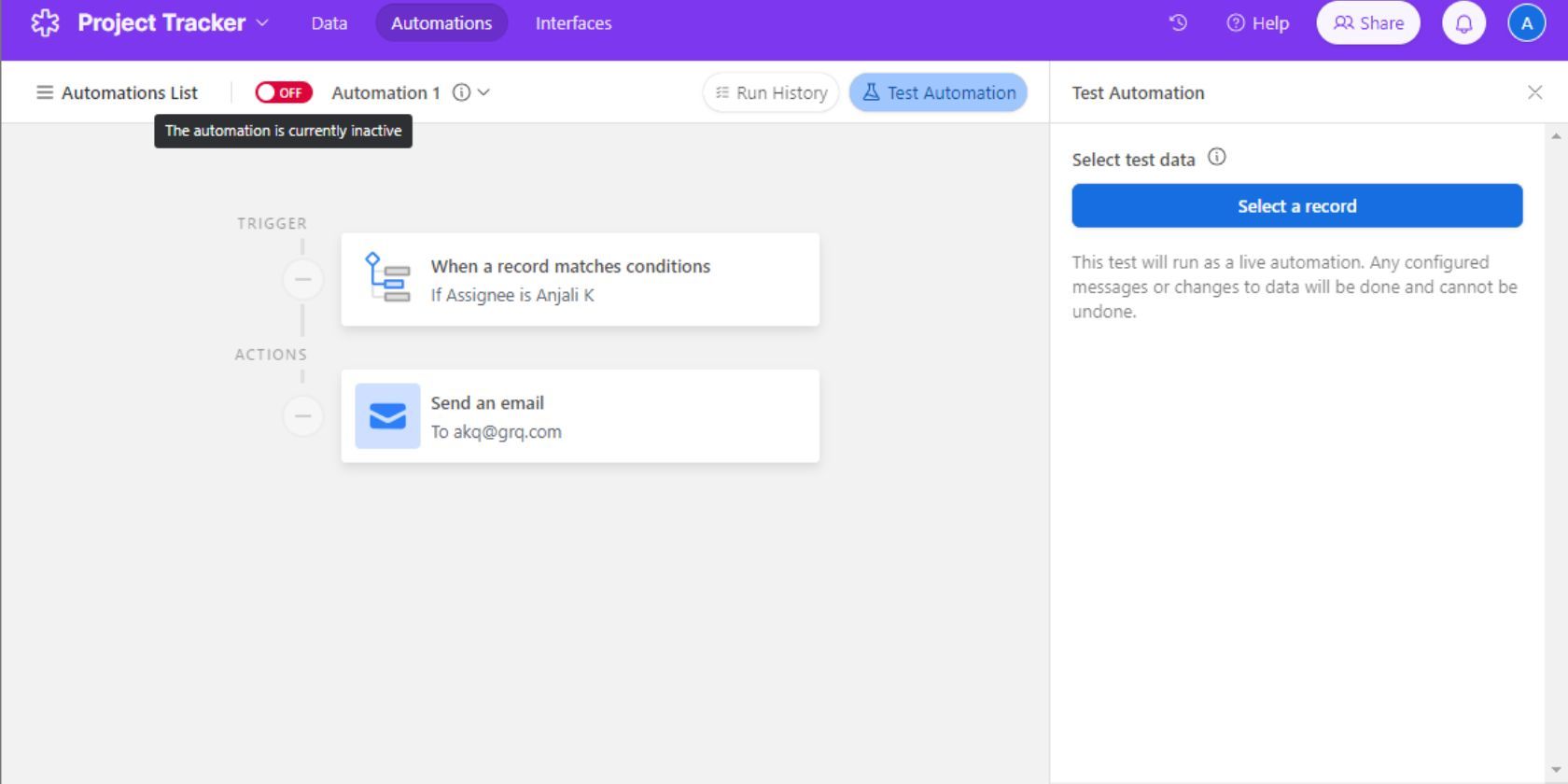Image resolution: width=1568 pixels, height=784 pixels.
Task: Switch to the Data tab
Action: [329, 23]
